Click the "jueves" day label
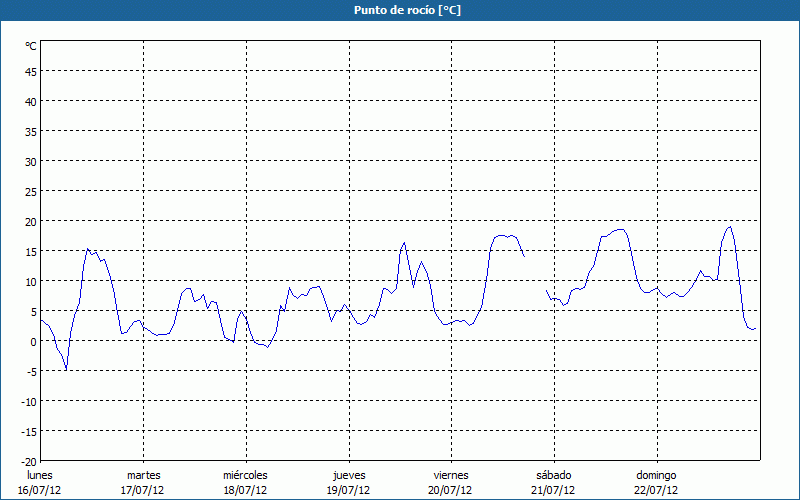The width and height of the screenshot is (800, 500). [x=348, y=475]
